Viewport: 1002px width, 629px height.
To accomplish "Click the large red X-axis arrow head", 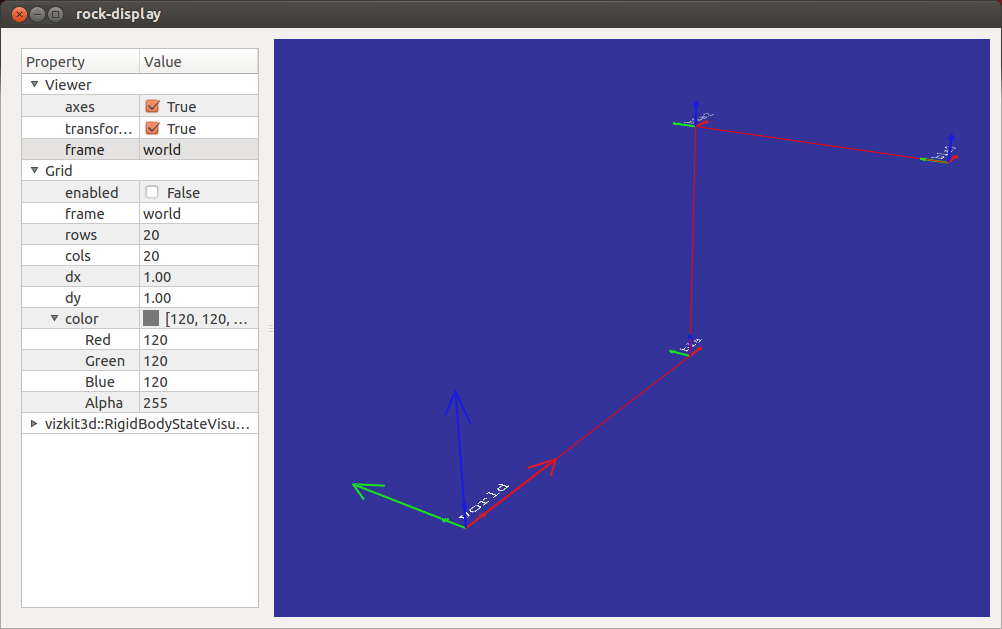I will [544, 466].
